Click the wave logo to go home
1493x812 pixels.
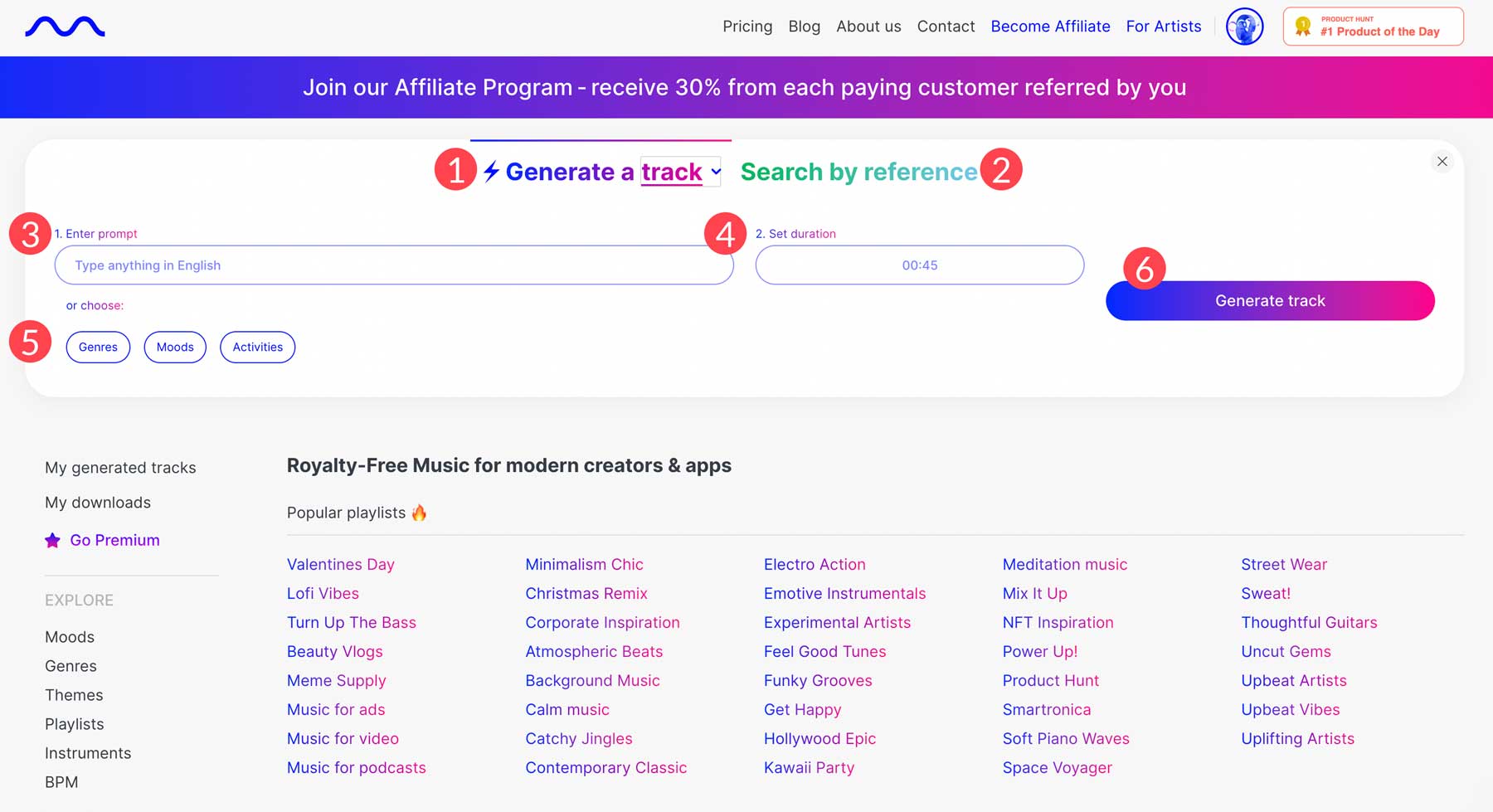coord(65,26)
